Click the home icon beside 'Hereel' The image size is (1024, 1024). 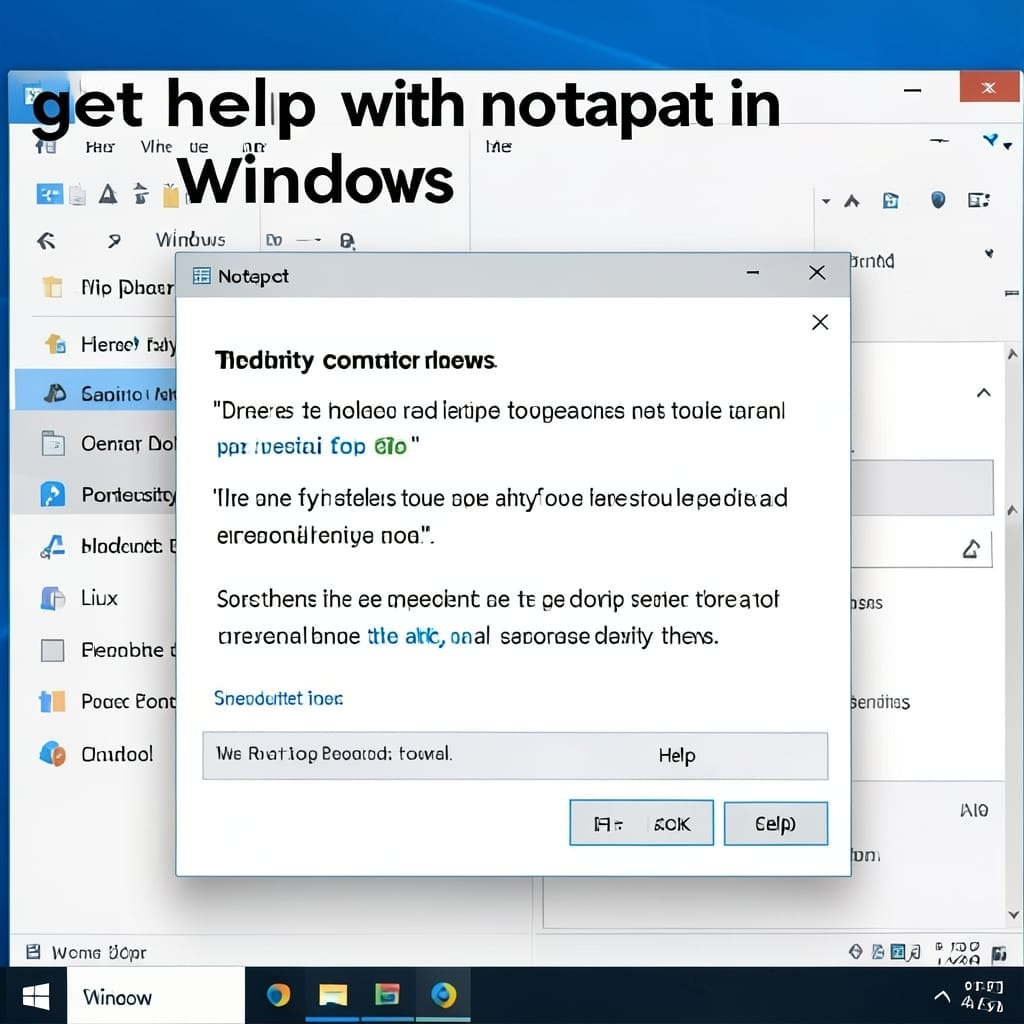(55, 343)
